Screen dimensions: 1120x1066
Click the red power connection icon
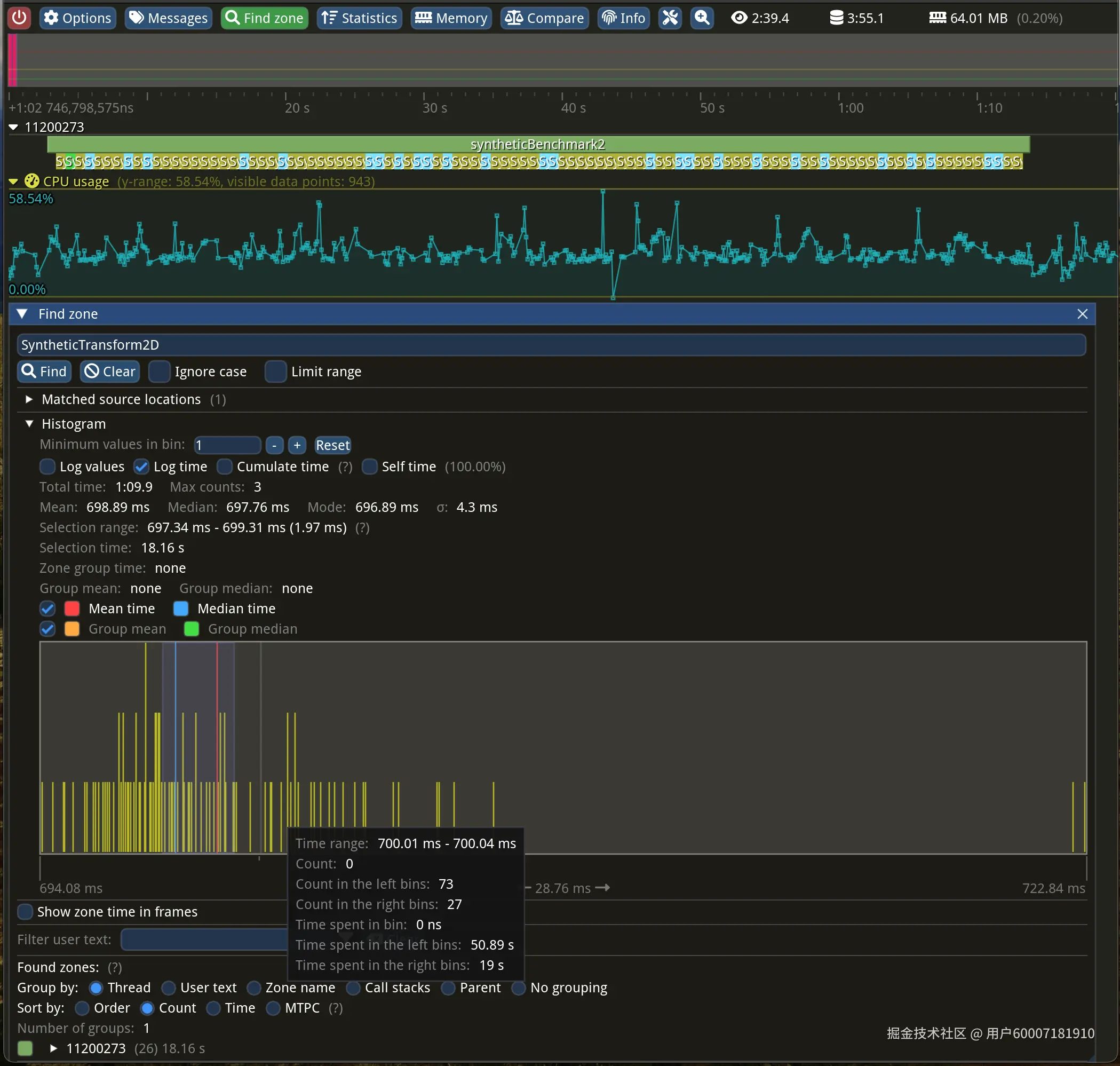(19, 18)
